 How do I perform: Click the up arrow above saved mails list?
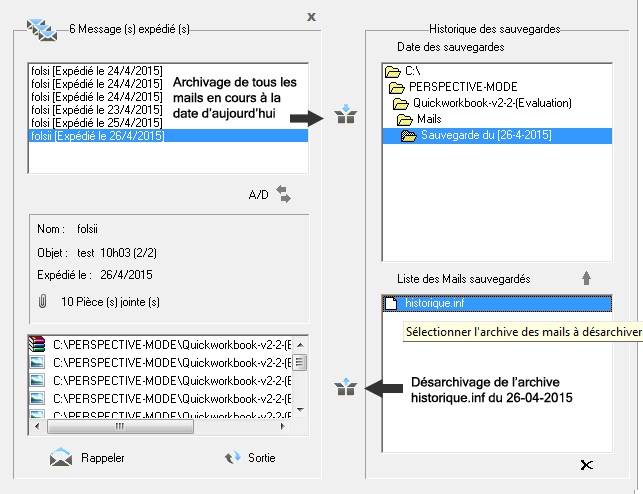click(x=587, y=278)
